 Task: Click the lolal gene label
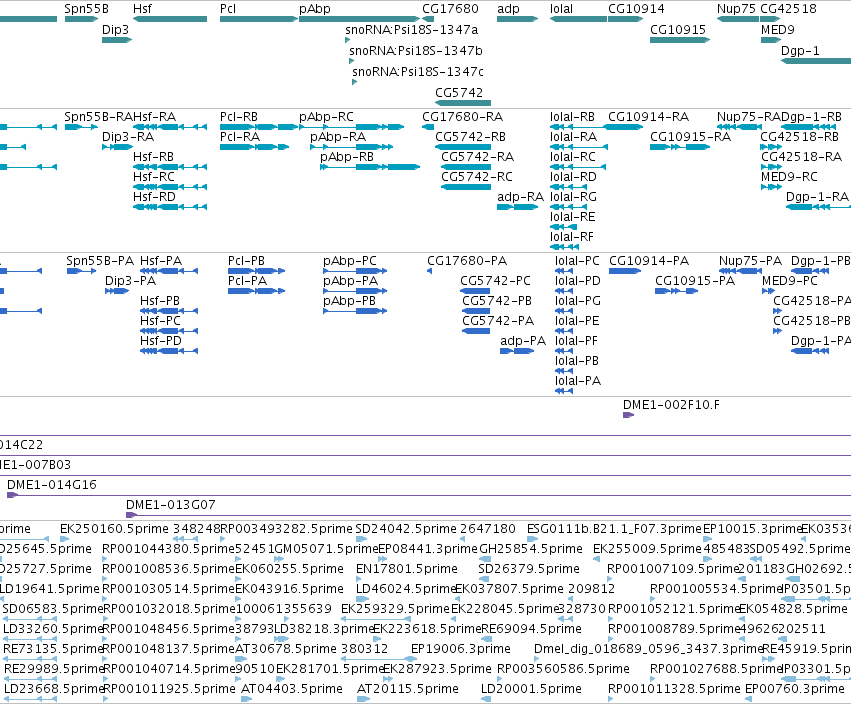(x=561, y=9)
